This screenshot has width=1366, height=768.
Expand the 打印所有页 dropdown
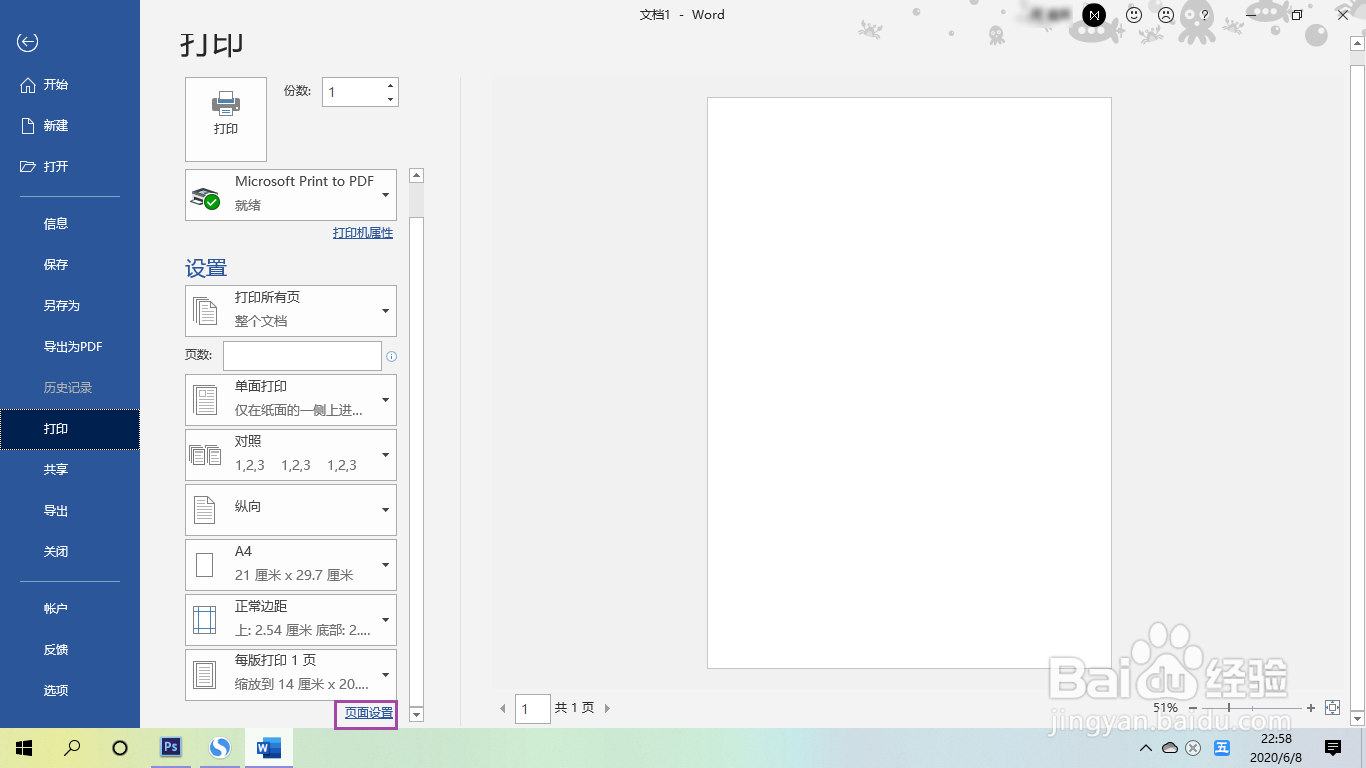pos(291,311)
